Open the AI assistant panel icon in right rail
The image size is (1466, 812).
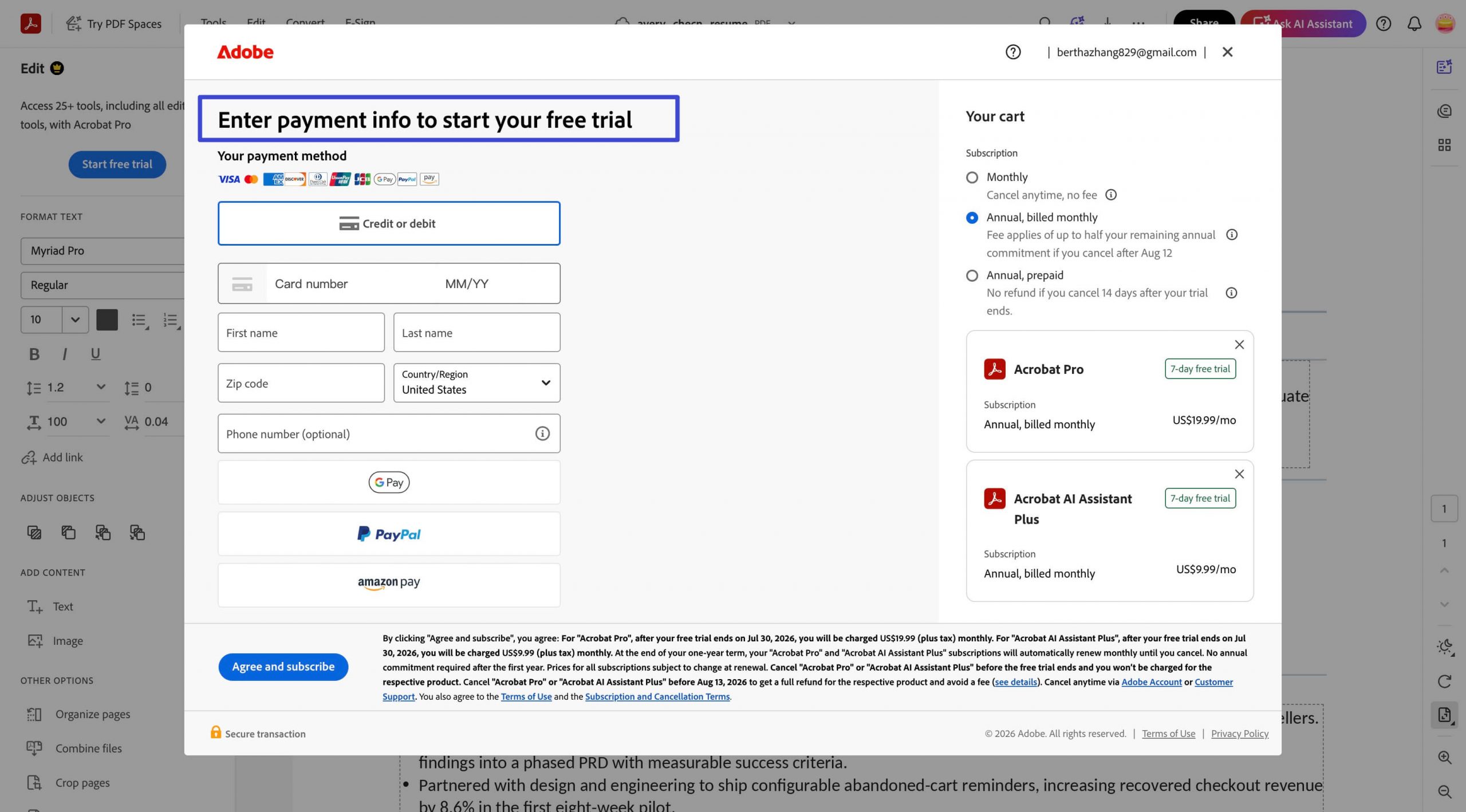point(1444,67)
